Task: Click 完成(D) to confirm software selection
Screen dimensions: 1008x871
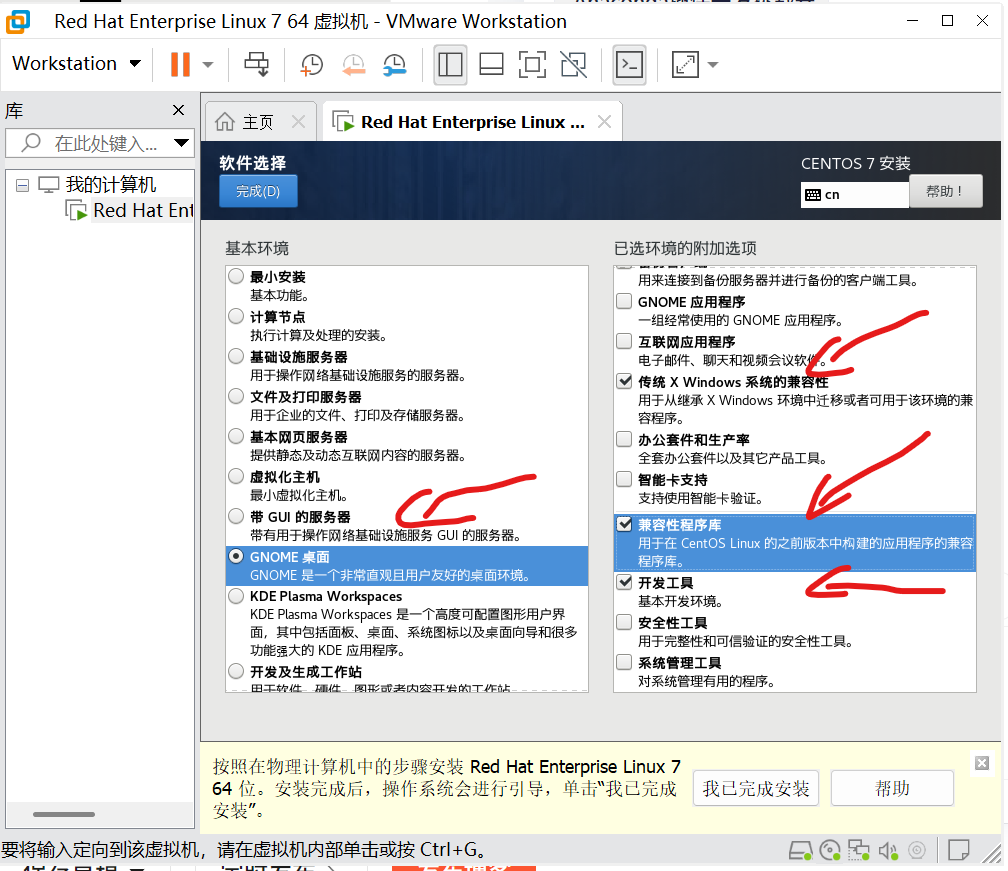Action: tap(258, 191)
